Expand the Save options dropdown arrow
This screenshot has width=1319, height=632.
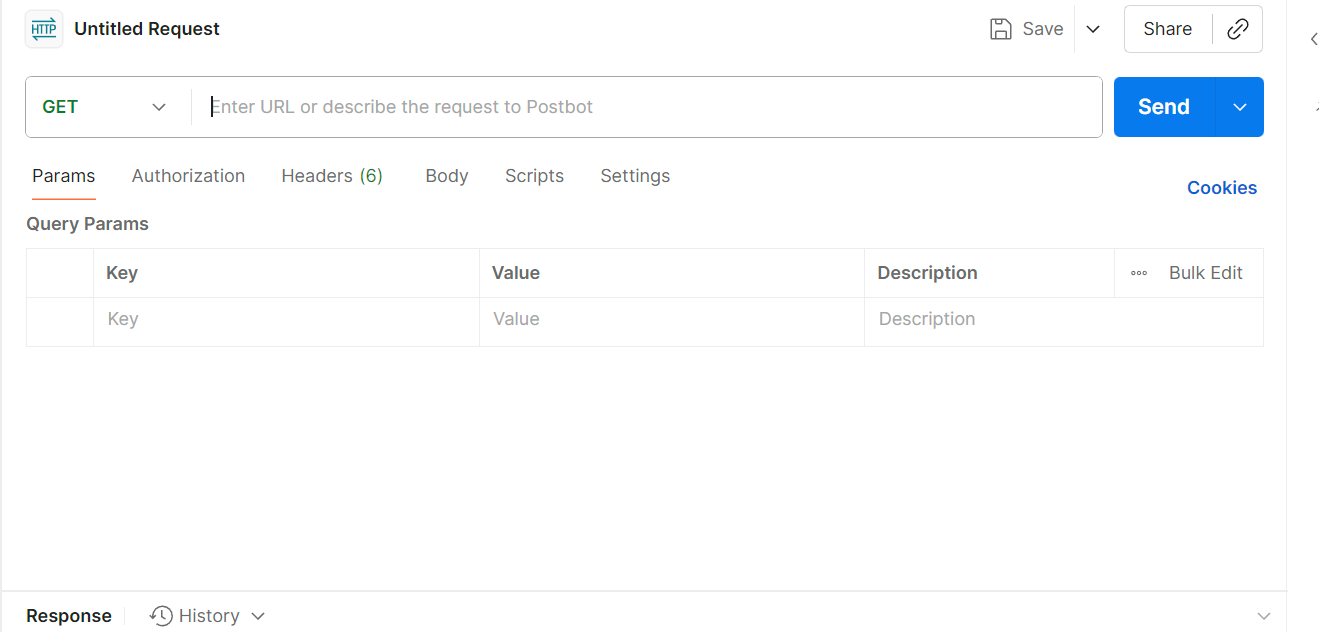coord(1093,29)
